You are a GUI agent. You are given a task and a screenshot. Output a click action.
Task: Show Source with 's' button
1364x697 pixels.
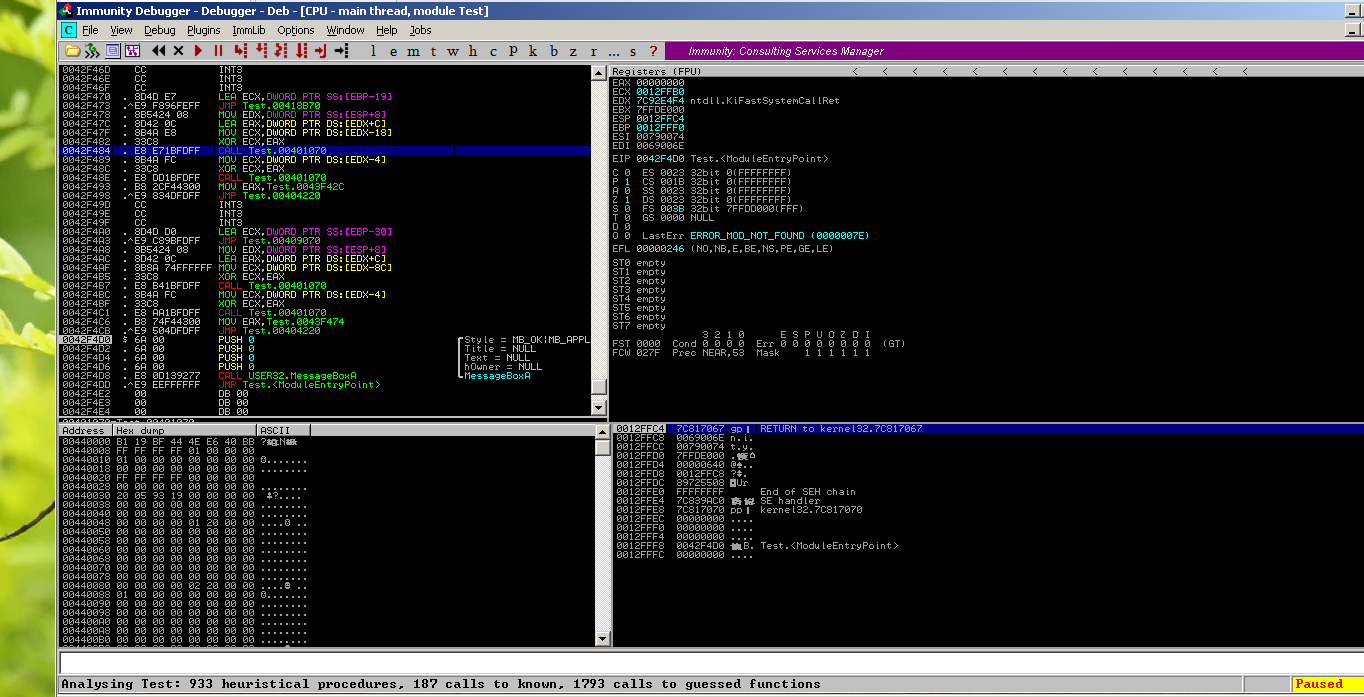tap(634, 51)
